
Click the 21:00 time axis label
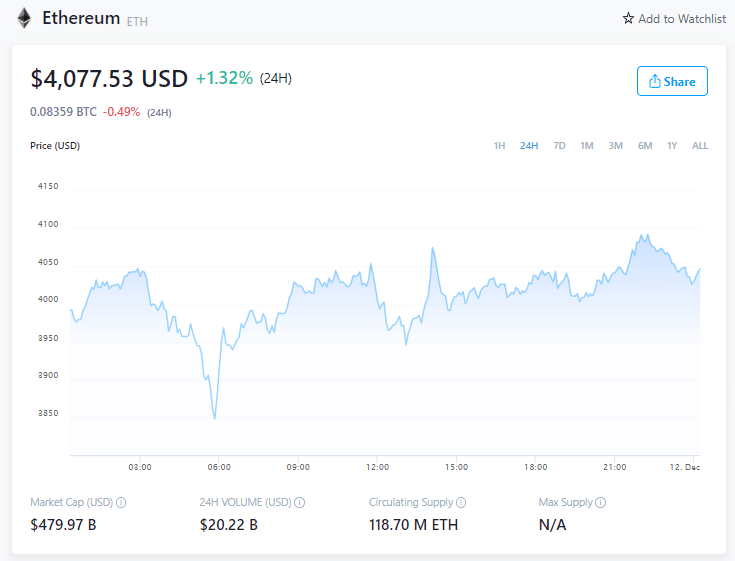pyautogui.click(x=615, y=467)
